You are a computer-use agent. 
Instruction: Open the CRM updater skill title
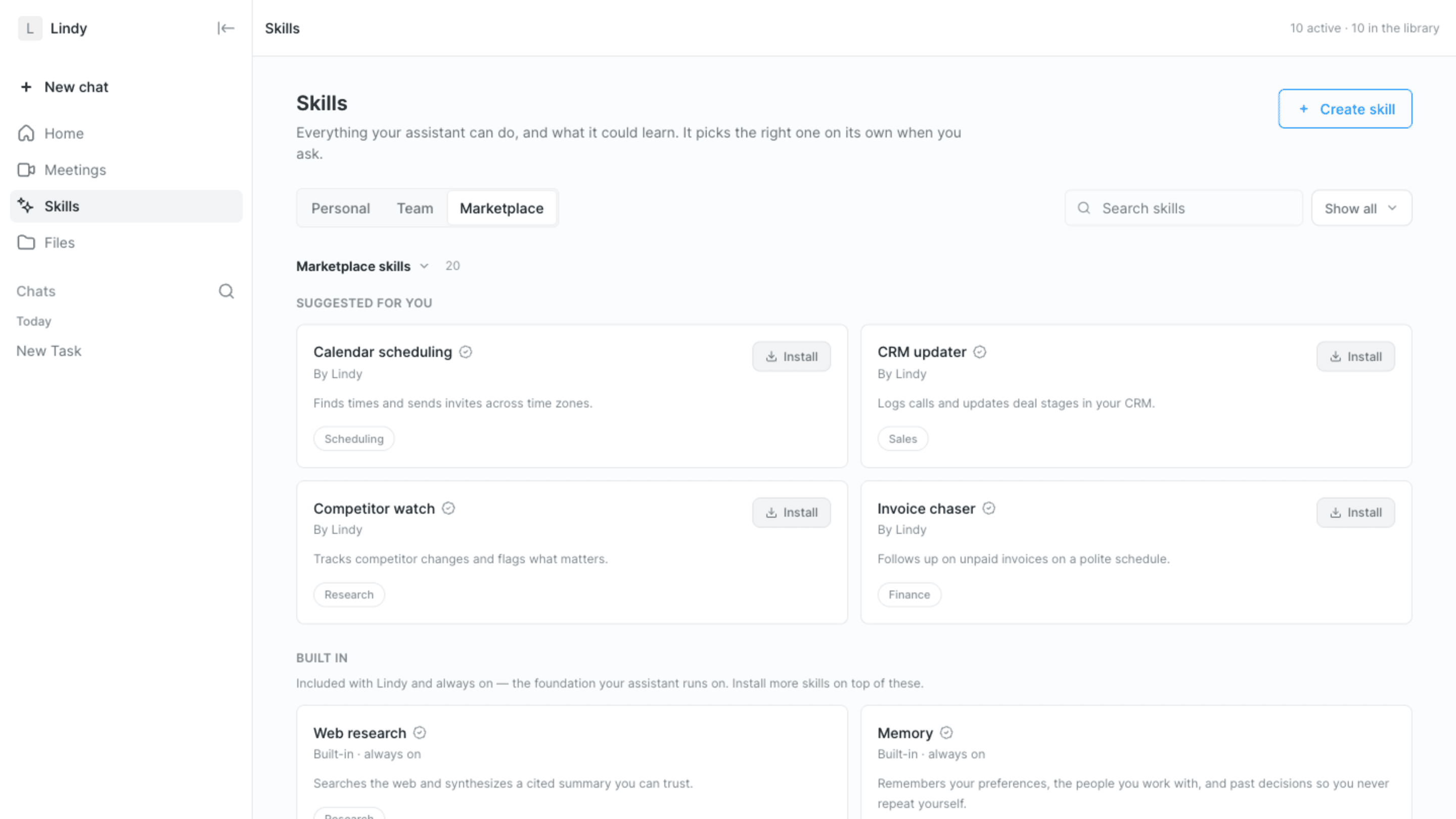pos(922,352)
